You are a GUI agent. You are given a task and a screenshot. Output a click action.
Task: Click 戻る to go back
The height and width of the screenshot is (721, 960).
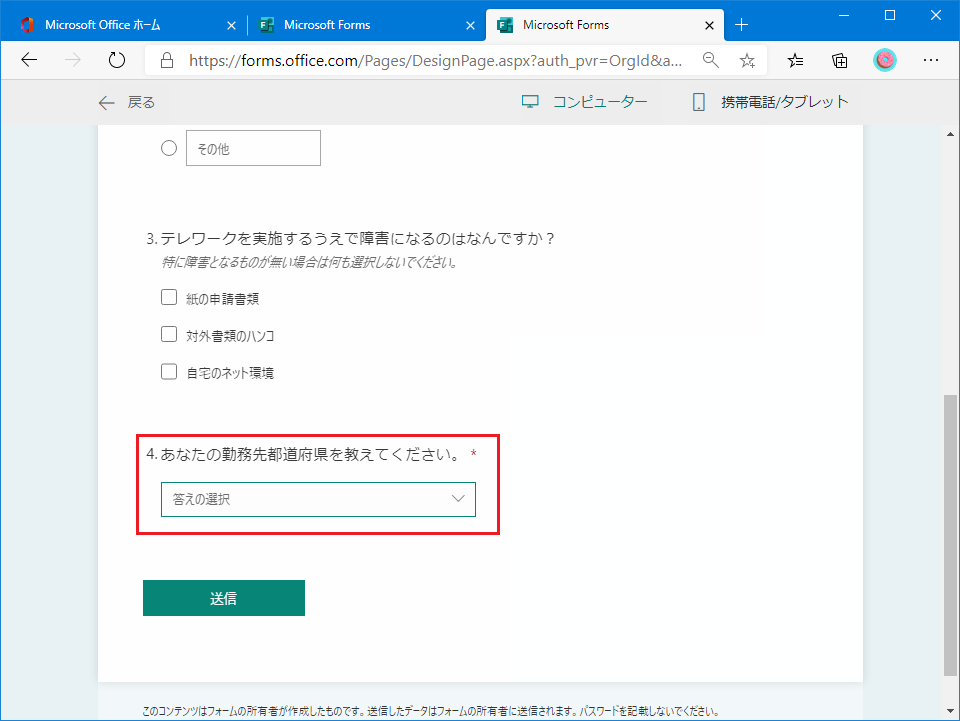coord(126,102)
